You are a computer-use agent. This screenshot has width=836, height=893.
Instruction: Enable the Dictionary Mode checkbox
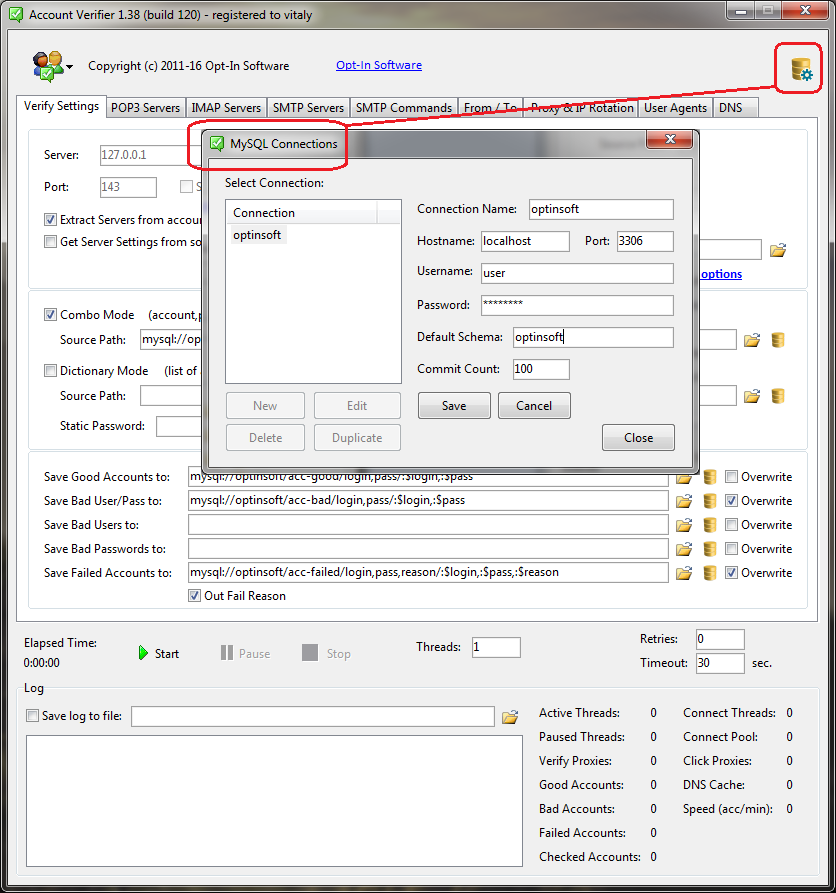click(x=51, y=371)
